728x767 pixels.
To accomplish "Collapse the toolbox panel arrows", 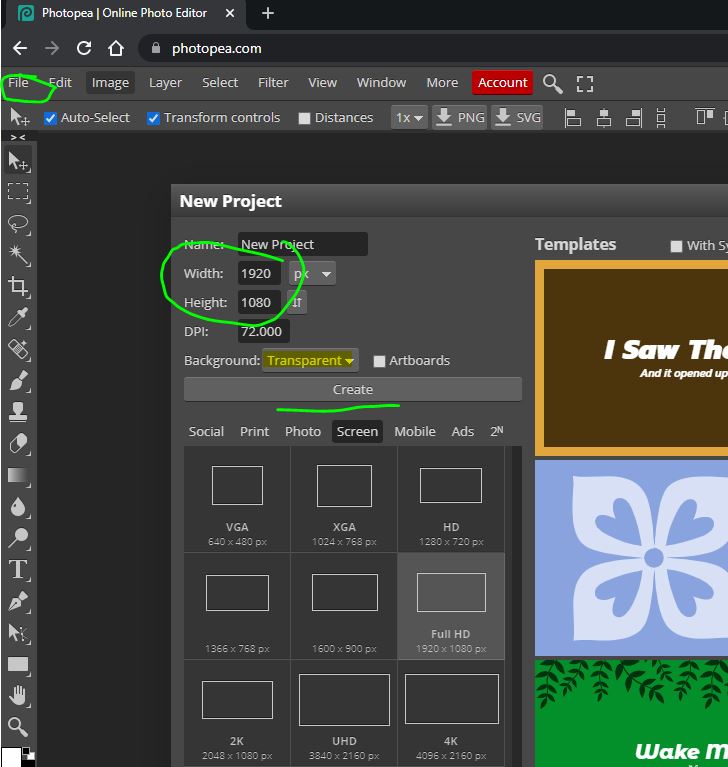I will click(x=18, y=137).
